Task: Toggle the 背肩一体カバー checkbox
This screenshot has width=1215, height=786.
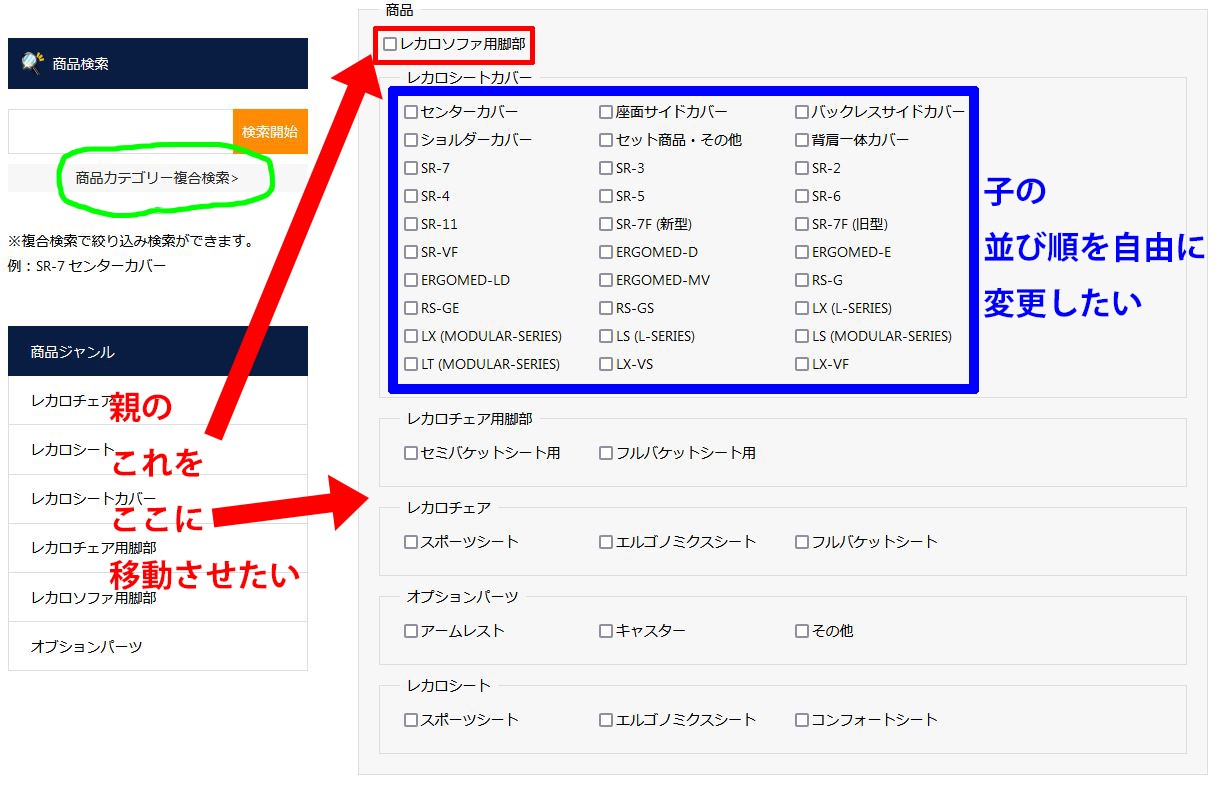Action: tap(802, 140)
